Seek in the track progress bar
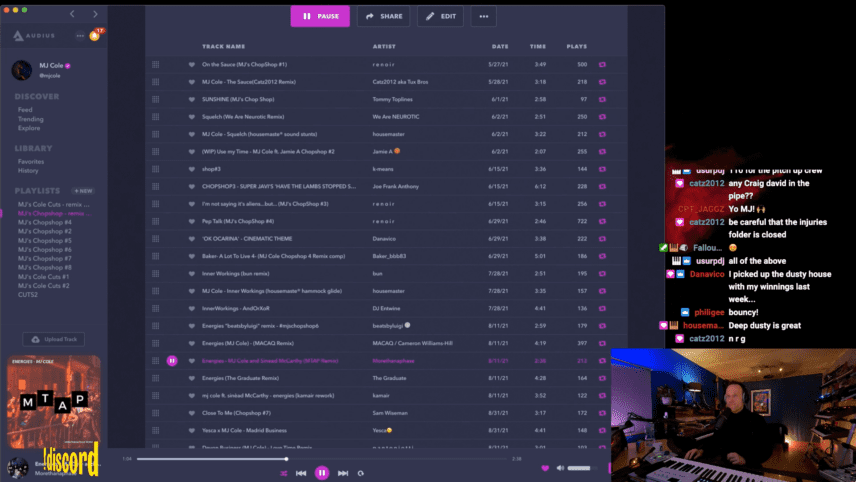The image size is (856, 482). [x=322, y=459]
